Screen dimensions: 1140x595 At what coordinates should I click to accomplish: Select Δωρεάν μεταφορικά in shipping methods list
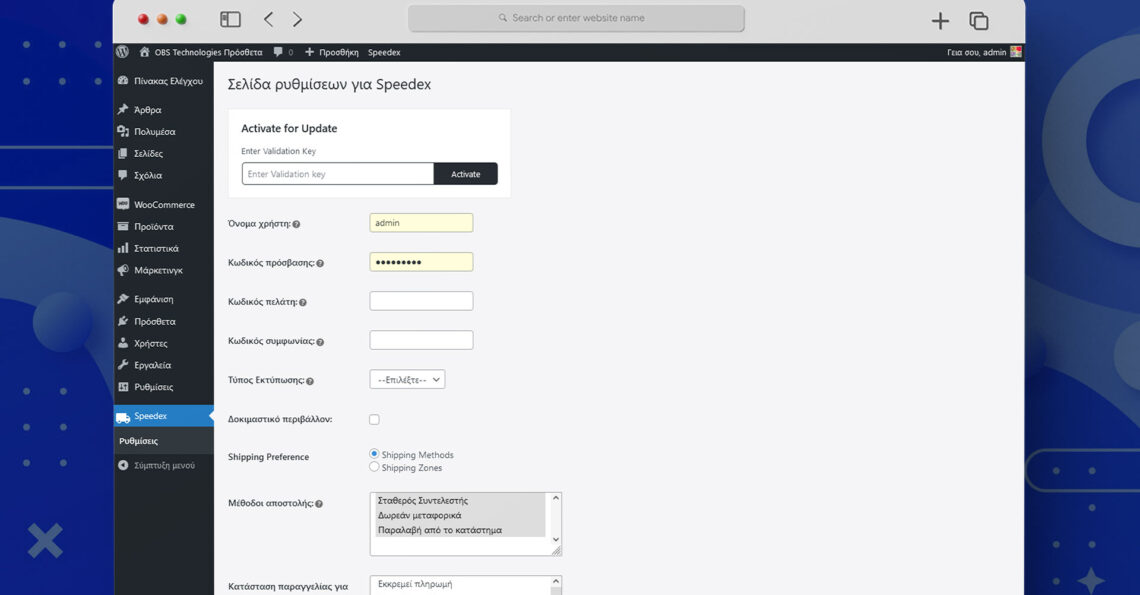click(x=459, y=515)
